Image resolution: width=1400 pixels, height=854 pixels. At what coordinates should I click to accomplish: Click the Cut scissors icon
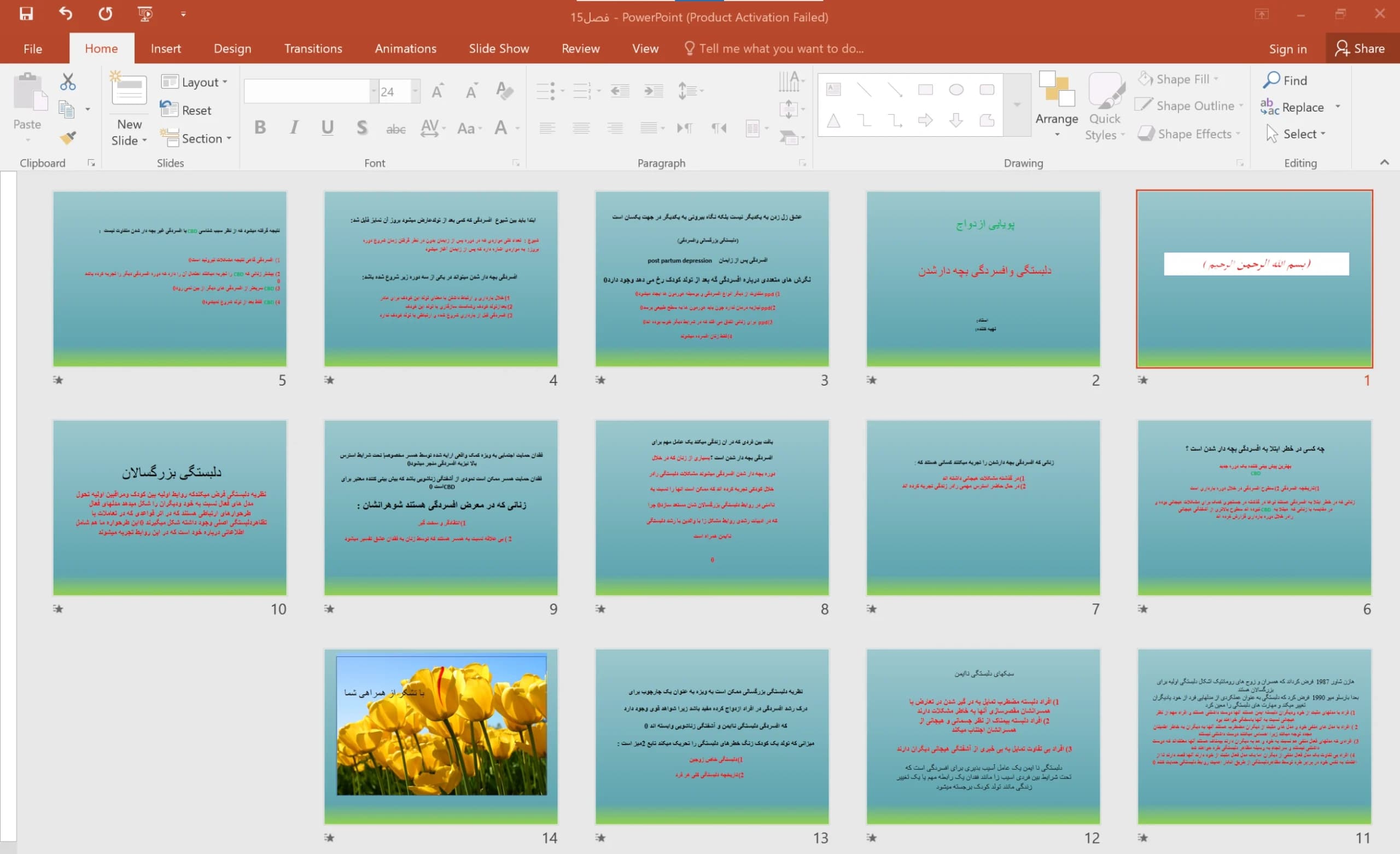68,82
